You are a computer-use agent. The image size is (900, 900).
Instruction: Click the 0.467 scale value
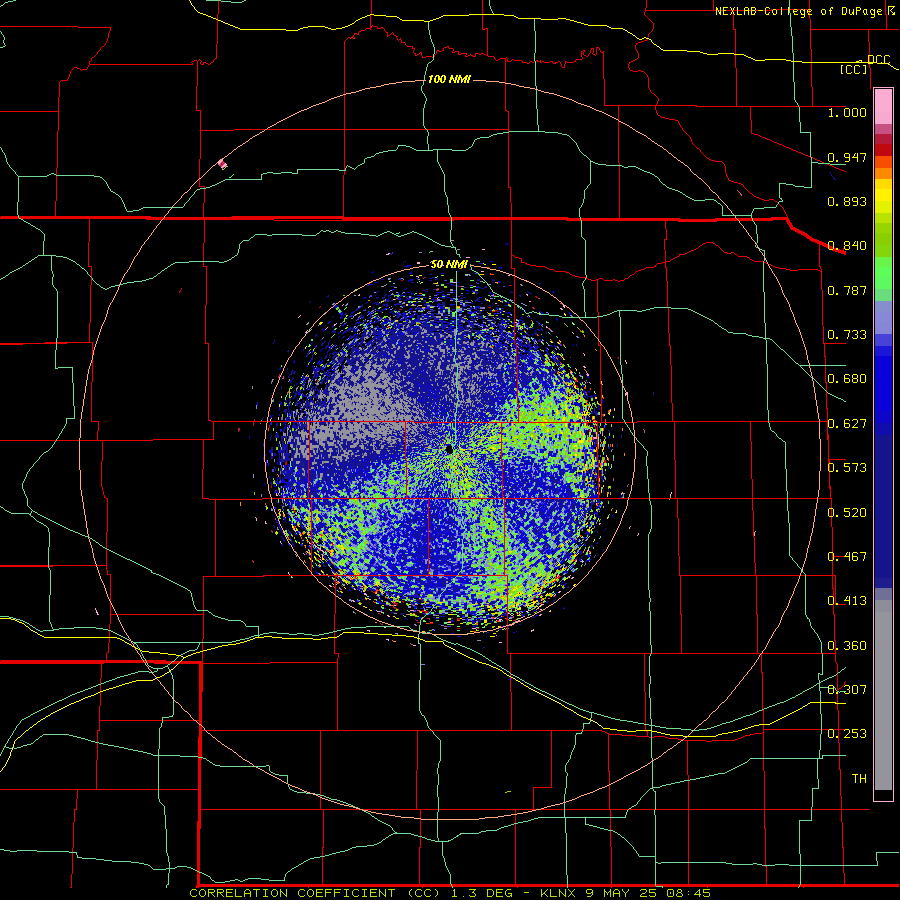[847, 557]
